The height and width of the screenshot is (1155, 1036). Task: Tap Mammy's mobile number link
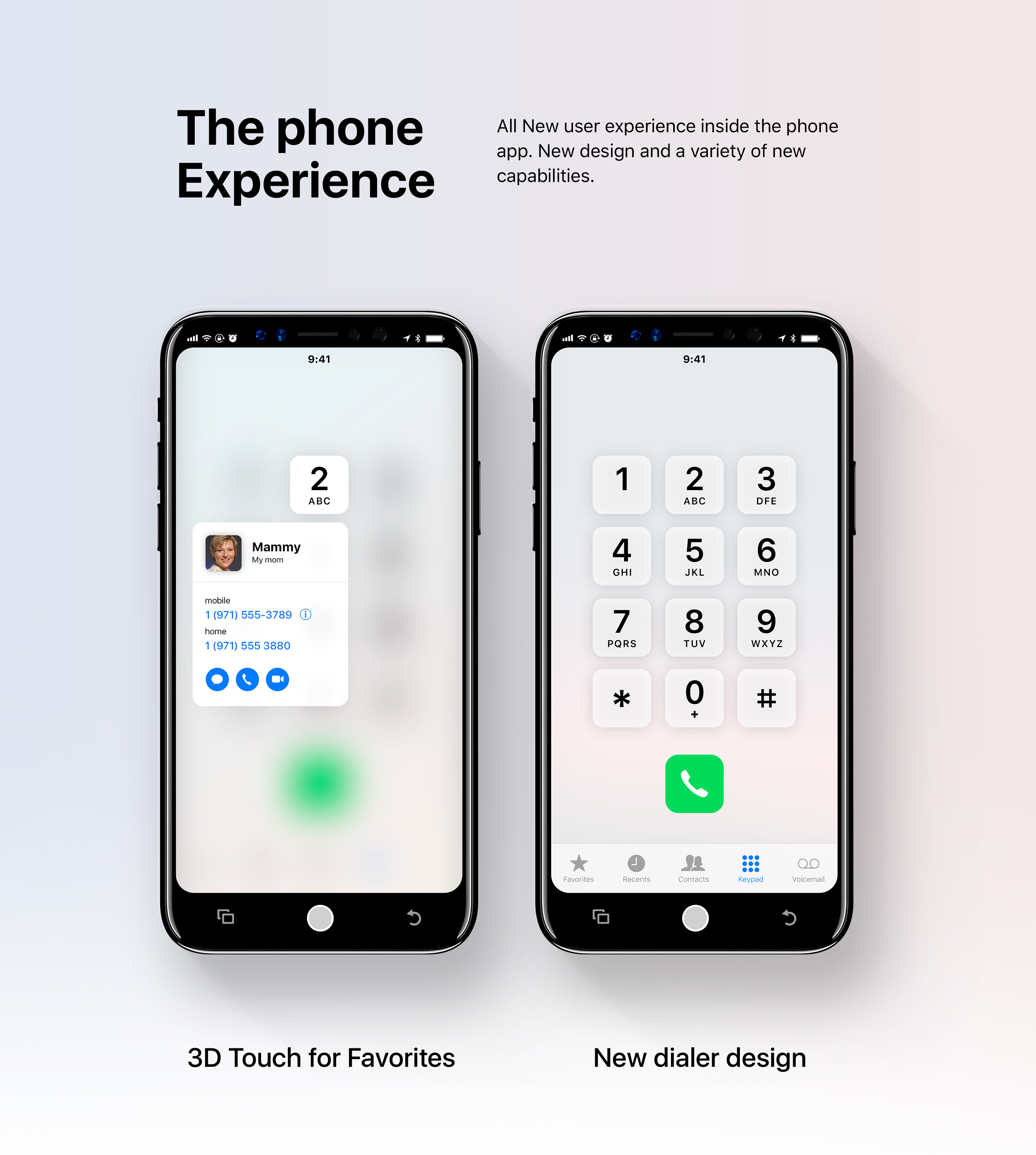tap(248, 614)
